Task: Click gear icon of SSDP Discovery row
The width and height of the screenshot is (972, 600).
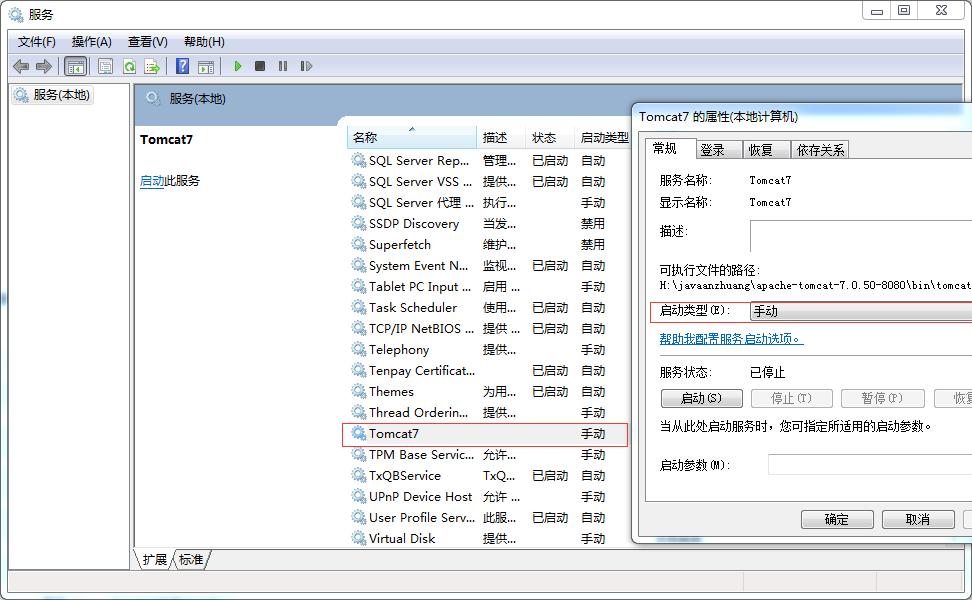Action: point(359,223)
